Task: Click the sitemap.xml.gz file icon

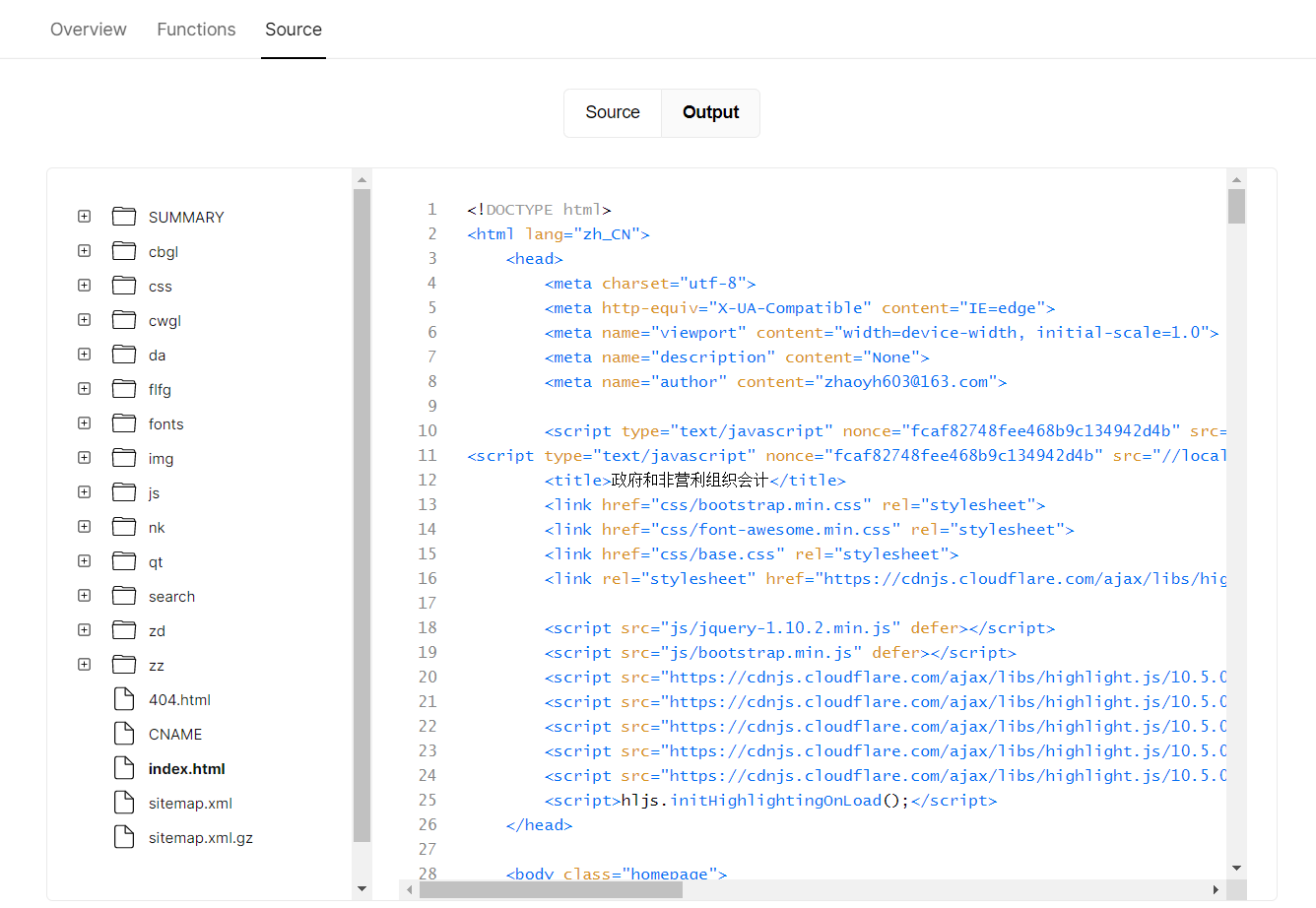Action: 124,837
